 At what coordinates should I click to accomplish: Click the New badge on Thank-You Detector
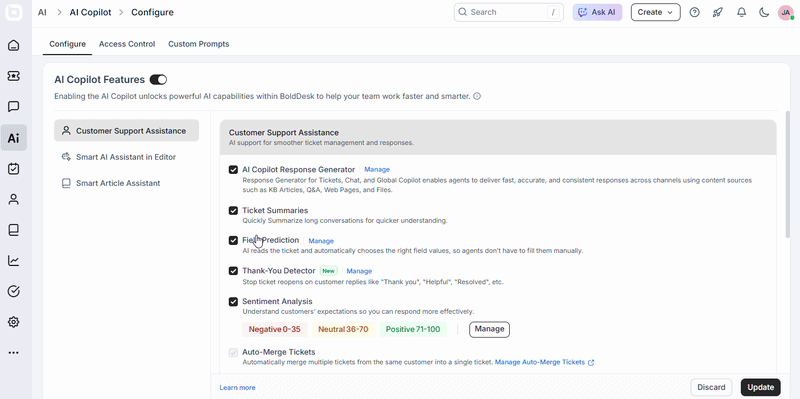tap(329, 271)
